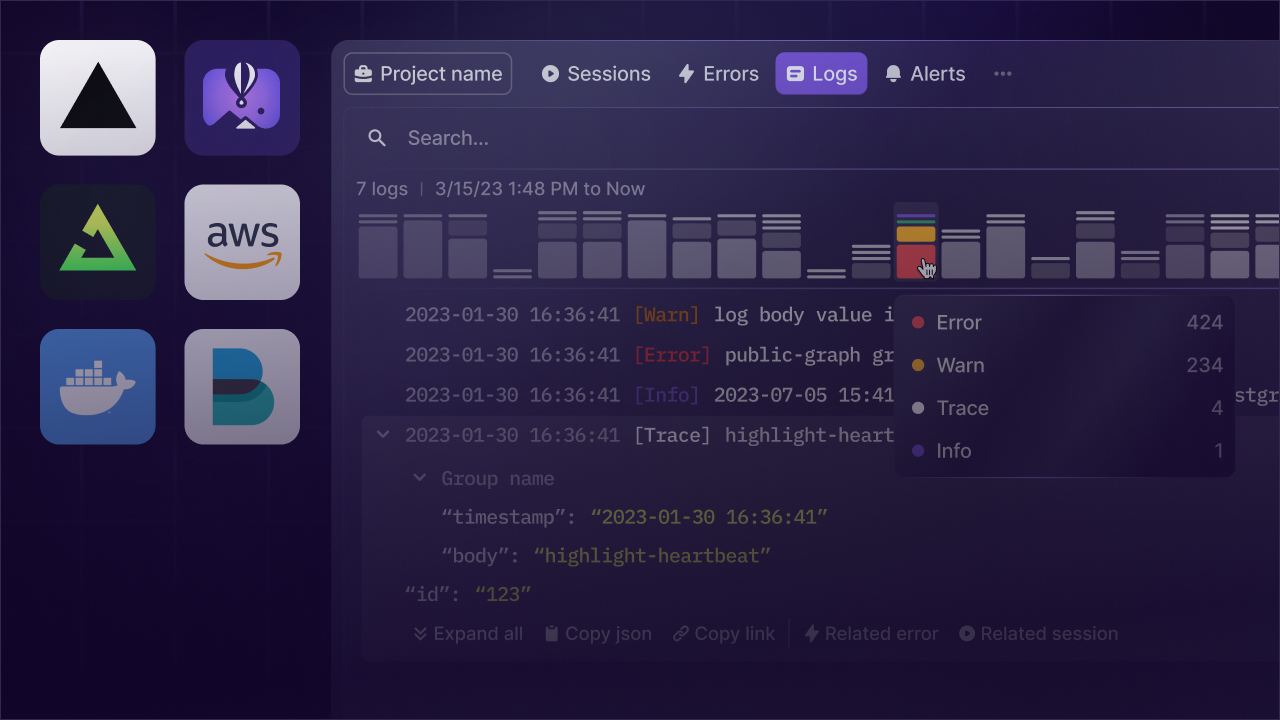Click Expand all below the log details

click(x=466, y=633)
